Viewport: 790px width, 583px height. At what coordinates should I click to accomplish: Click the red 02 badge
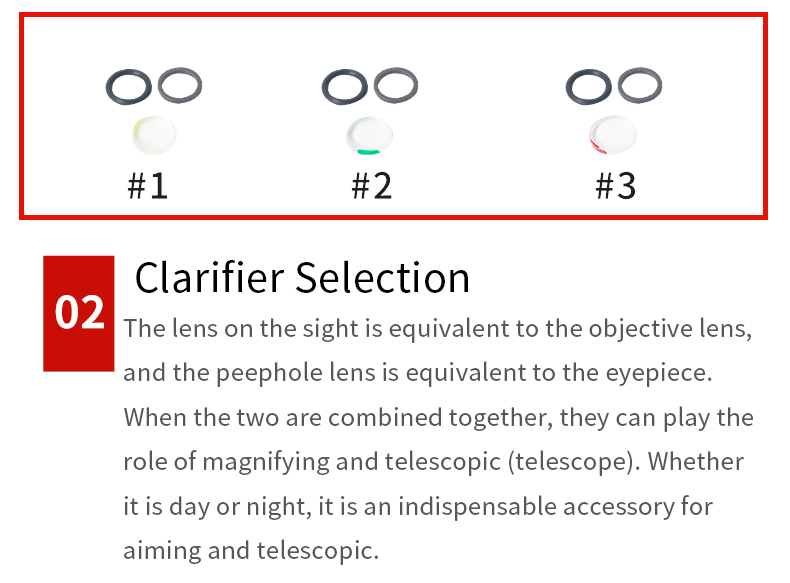coord(79,313)
